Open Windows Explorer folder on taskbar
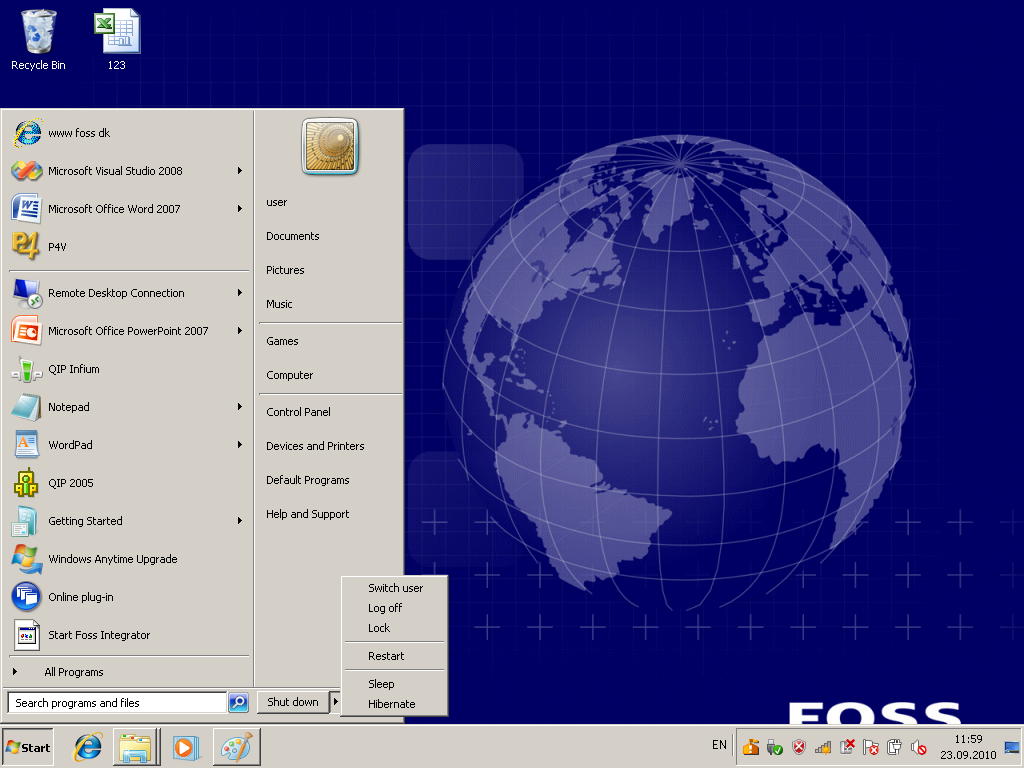1024x768 pixels. point(136,747)
